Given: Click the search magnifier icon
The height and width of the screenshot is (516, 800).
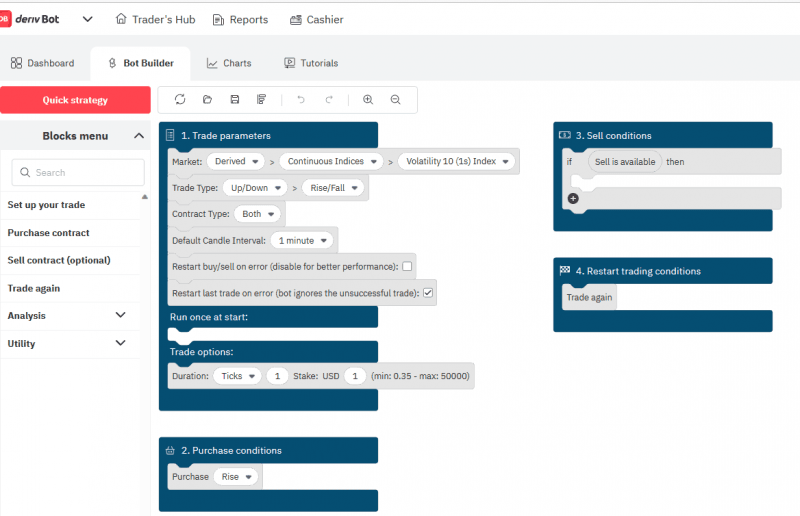Looking at the screenshot, I should [x=25, y=173].
